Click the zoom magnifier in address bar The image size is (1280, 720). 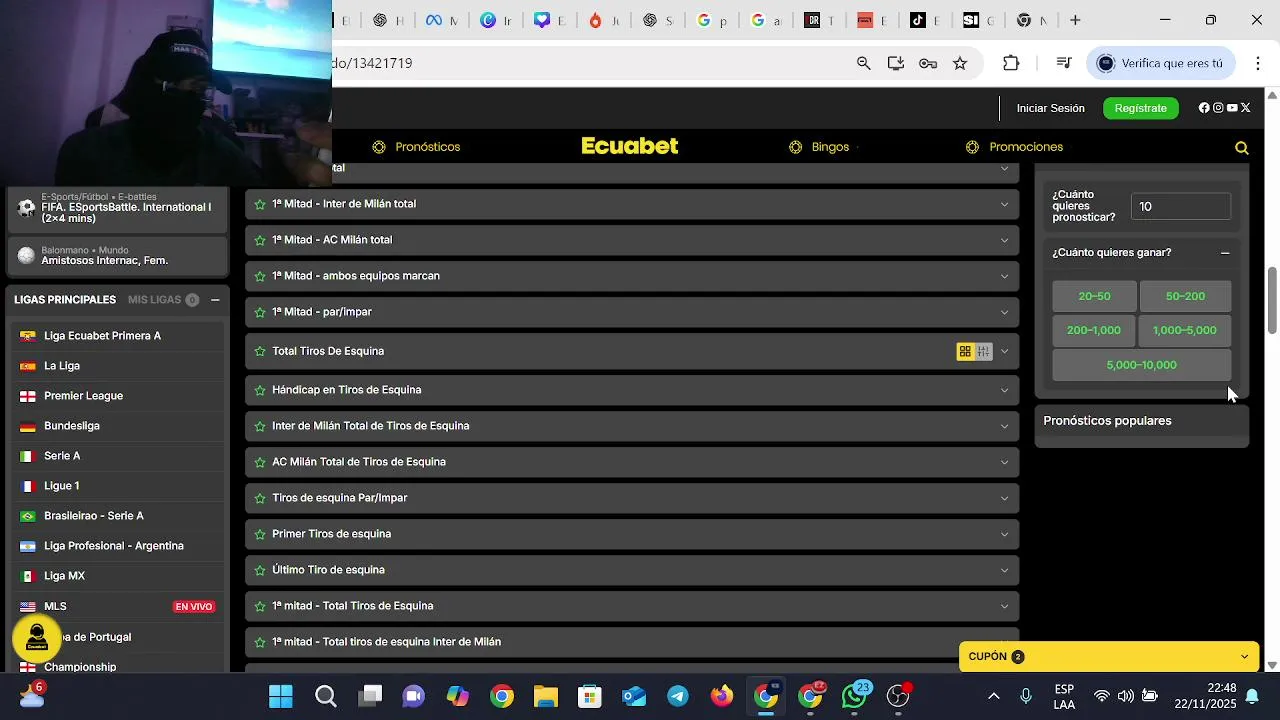(x=864, y=63)
